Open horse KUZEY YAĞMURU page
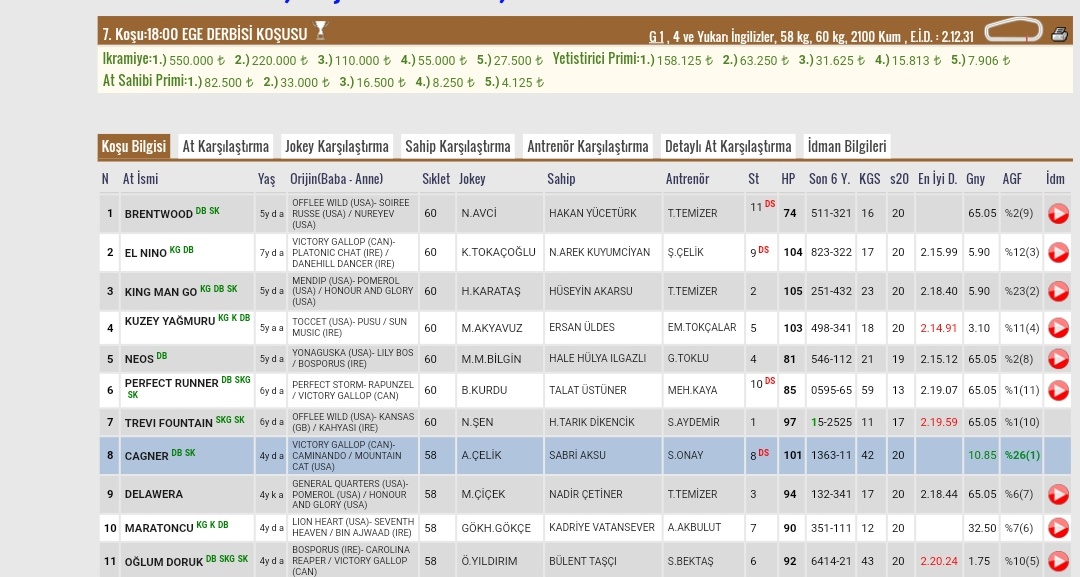Screen dimensions: 1080x577 click(x=169, y=321)
